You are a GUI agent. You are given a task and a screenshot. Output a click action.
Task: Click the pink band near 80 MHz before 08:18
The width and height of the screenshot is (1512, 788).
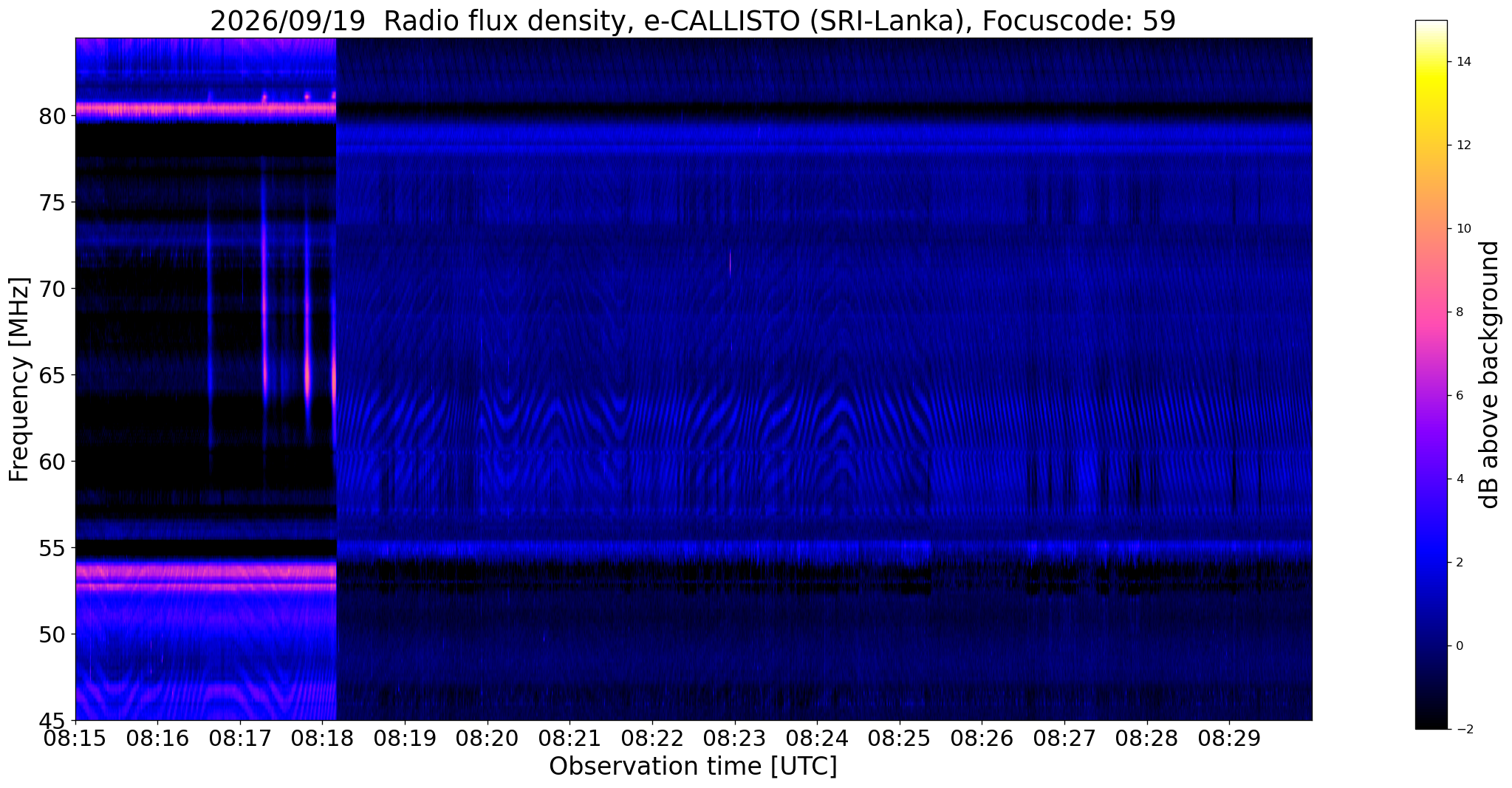click(206, 109)
